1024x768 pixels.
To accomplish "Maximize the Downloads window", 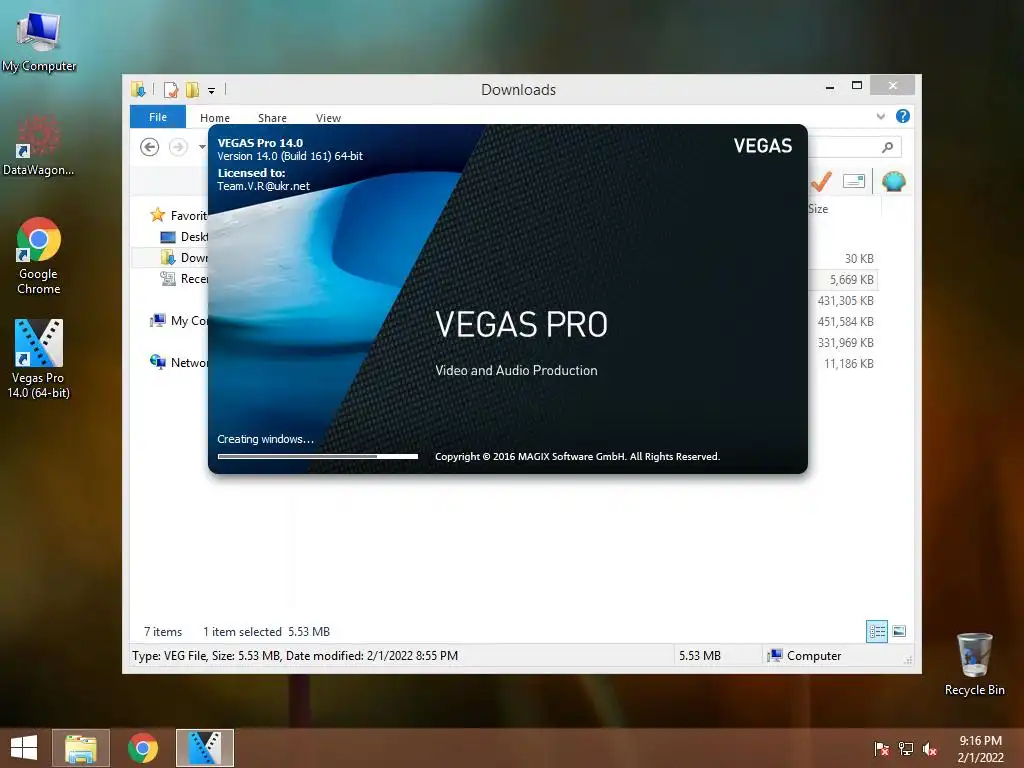I will click(x=857, y=86).
